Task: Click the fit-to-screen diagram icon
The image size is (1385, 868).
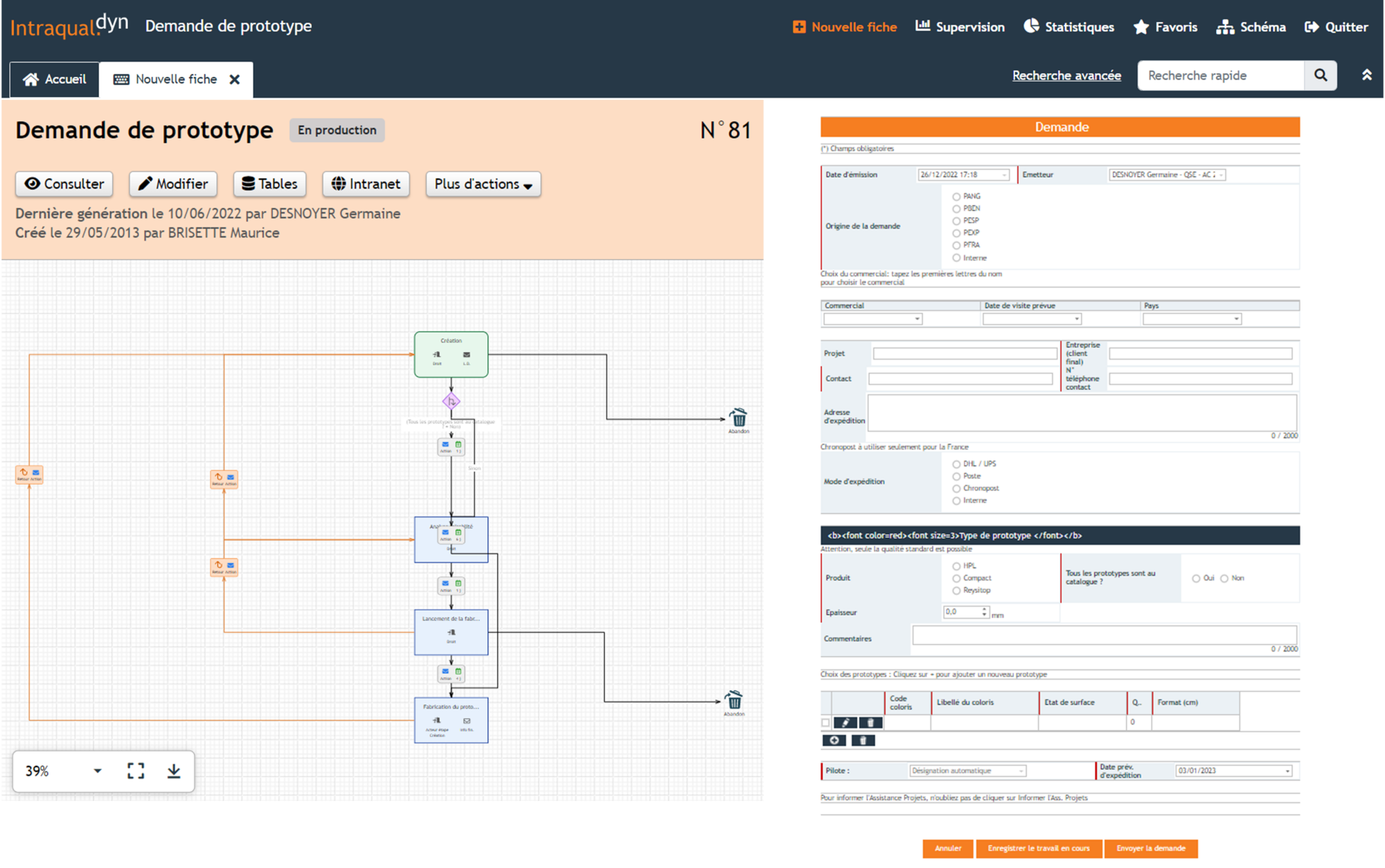Action: (x=136, y=771)
